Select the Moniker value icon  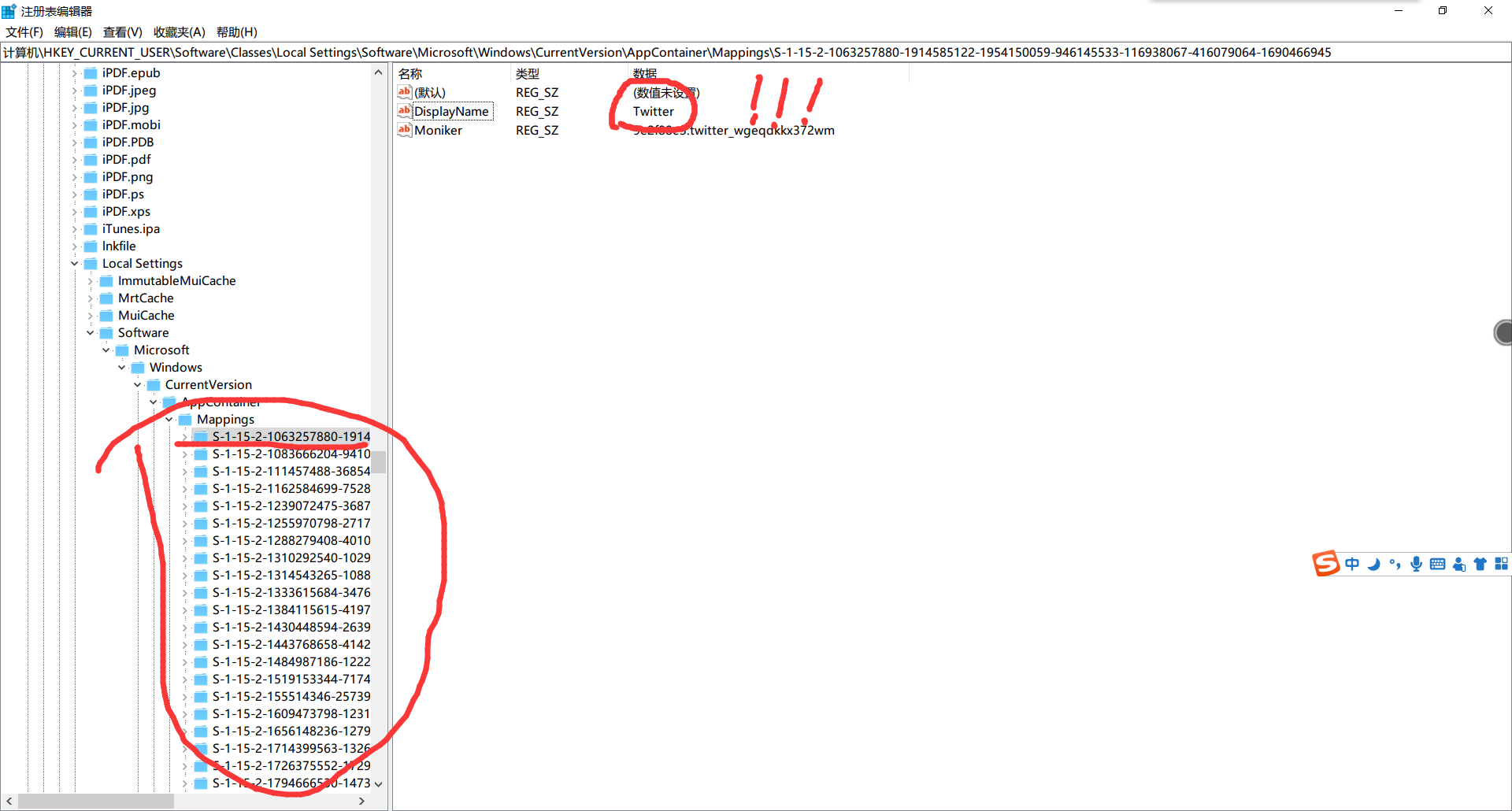tap(405, 130)
